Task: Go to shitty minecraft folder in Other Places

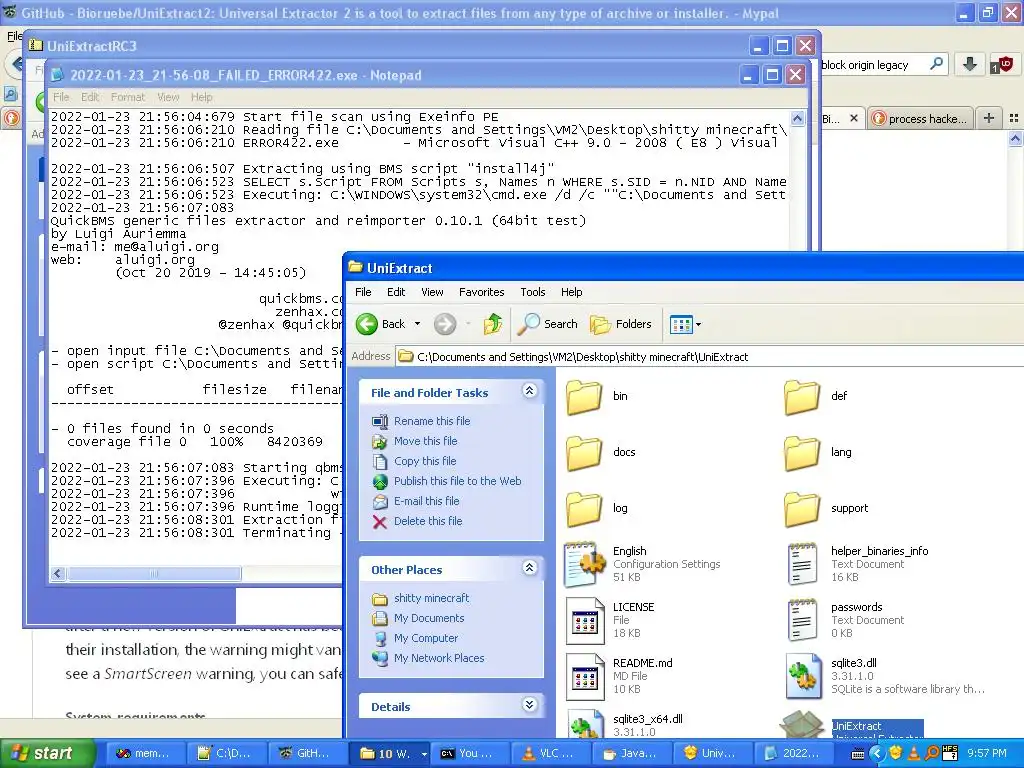Action: [x=431, y=598]
